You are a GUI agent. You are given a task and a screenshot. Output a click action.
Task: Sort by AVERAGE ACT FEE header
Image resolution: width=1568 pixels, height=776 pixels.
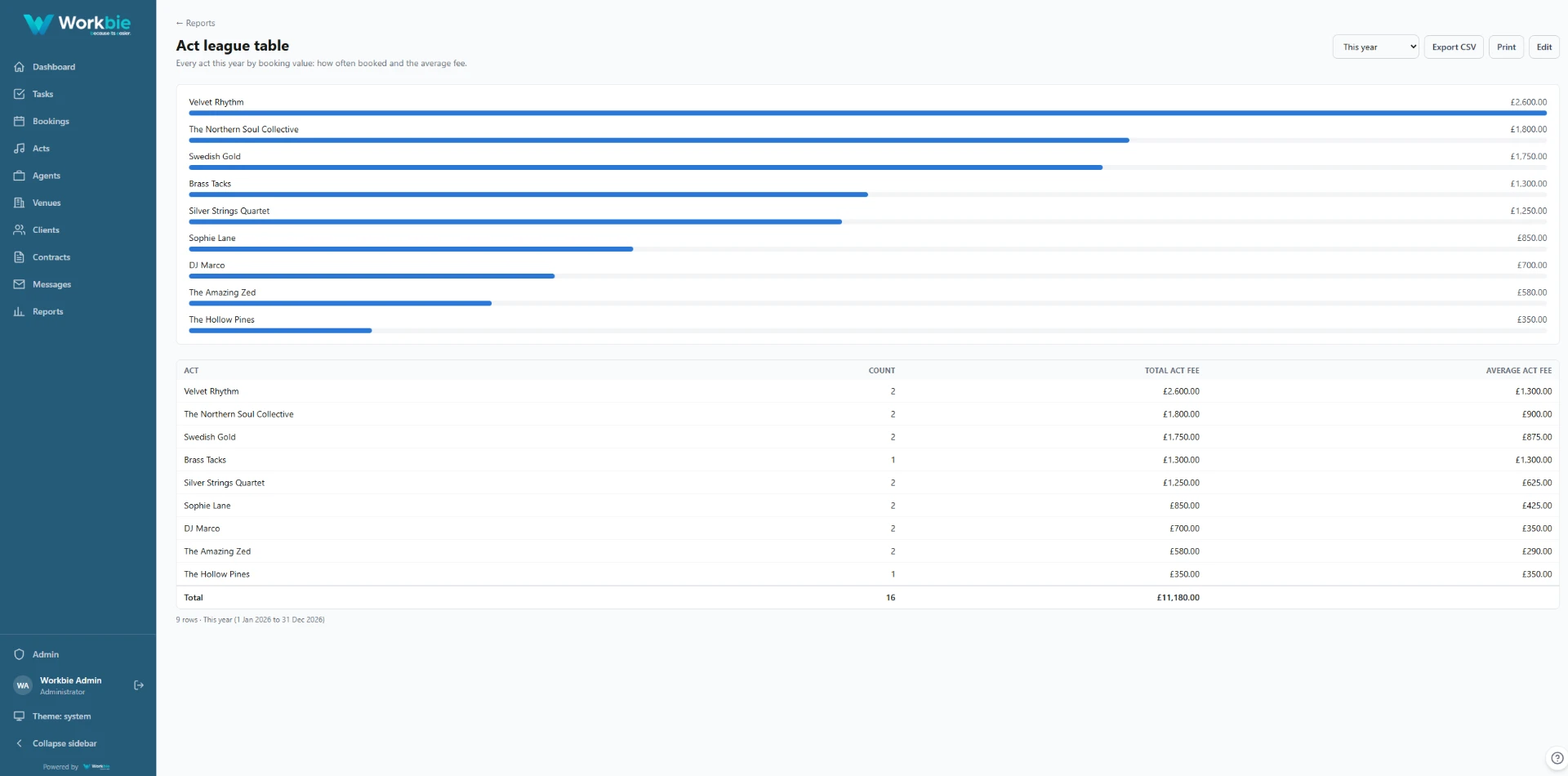click(x=1519, y=371)
